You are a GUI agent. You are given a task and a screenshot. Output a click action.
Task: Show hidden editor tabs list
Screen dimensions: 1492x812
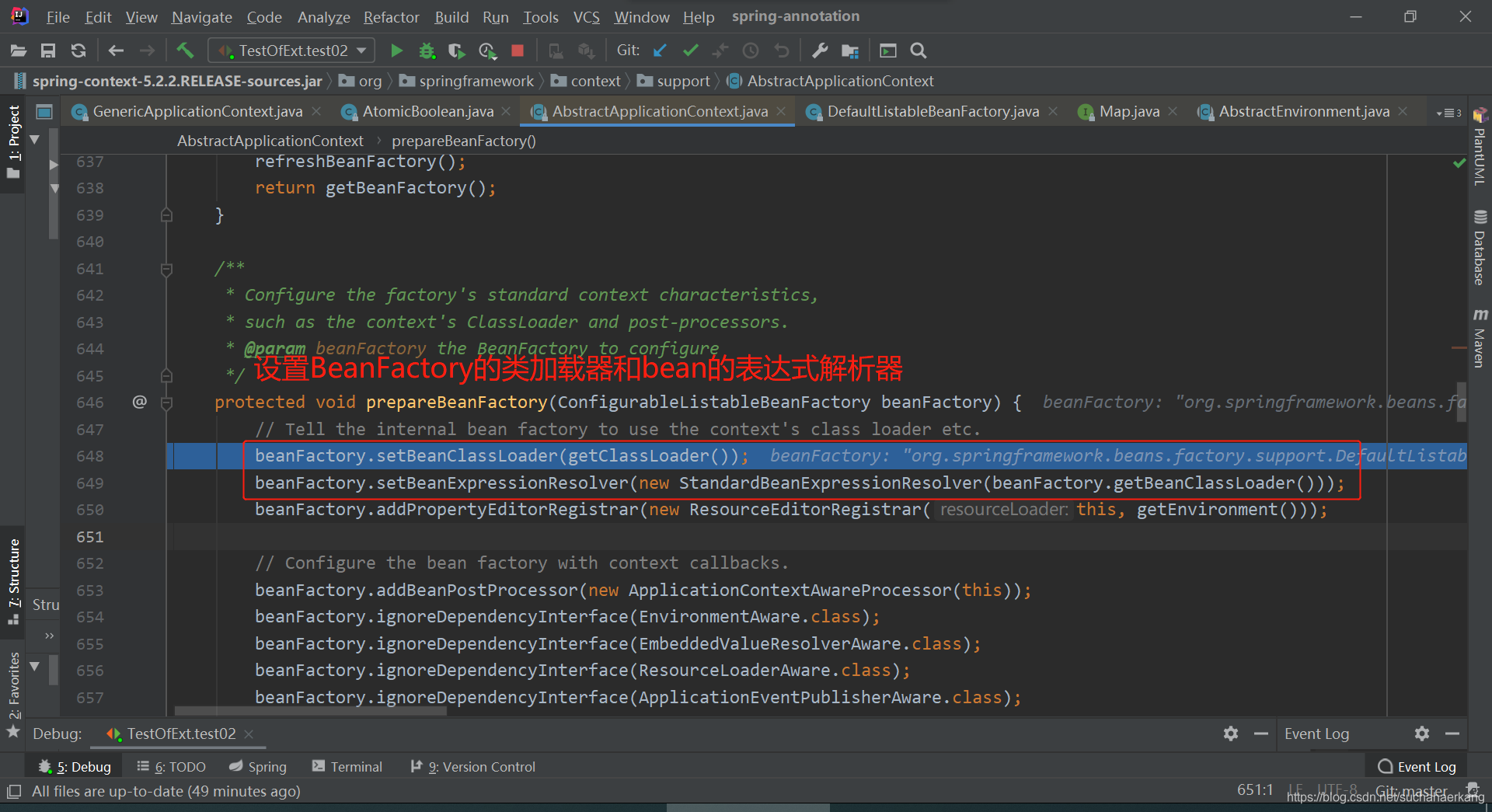click(x=1449, y=113)
